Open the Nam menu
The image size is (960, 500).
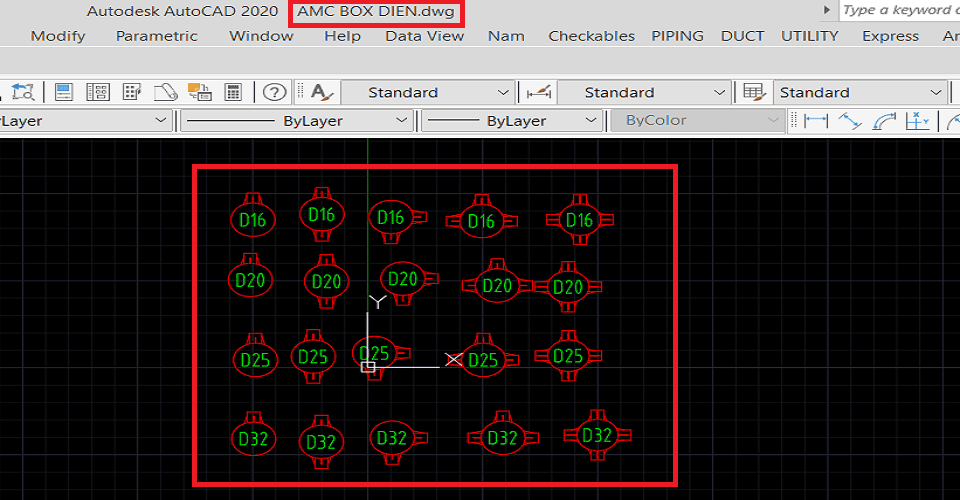tap(506, 36)
